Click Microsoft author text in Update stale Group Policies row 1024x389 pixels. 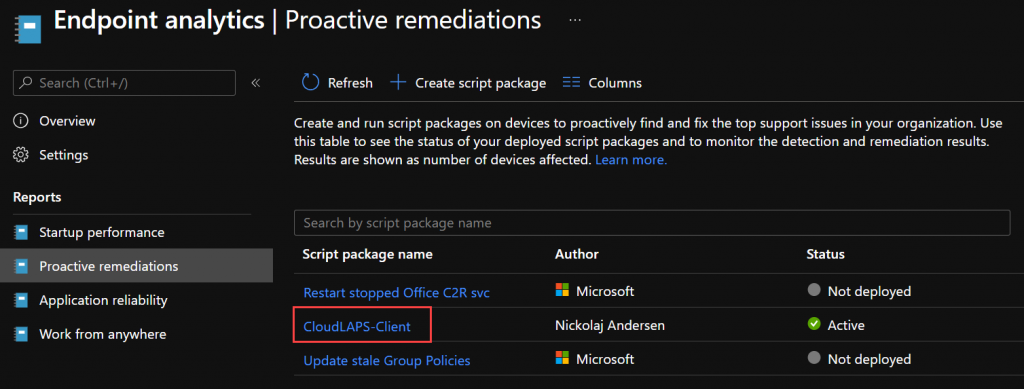[x=605, y=359]
